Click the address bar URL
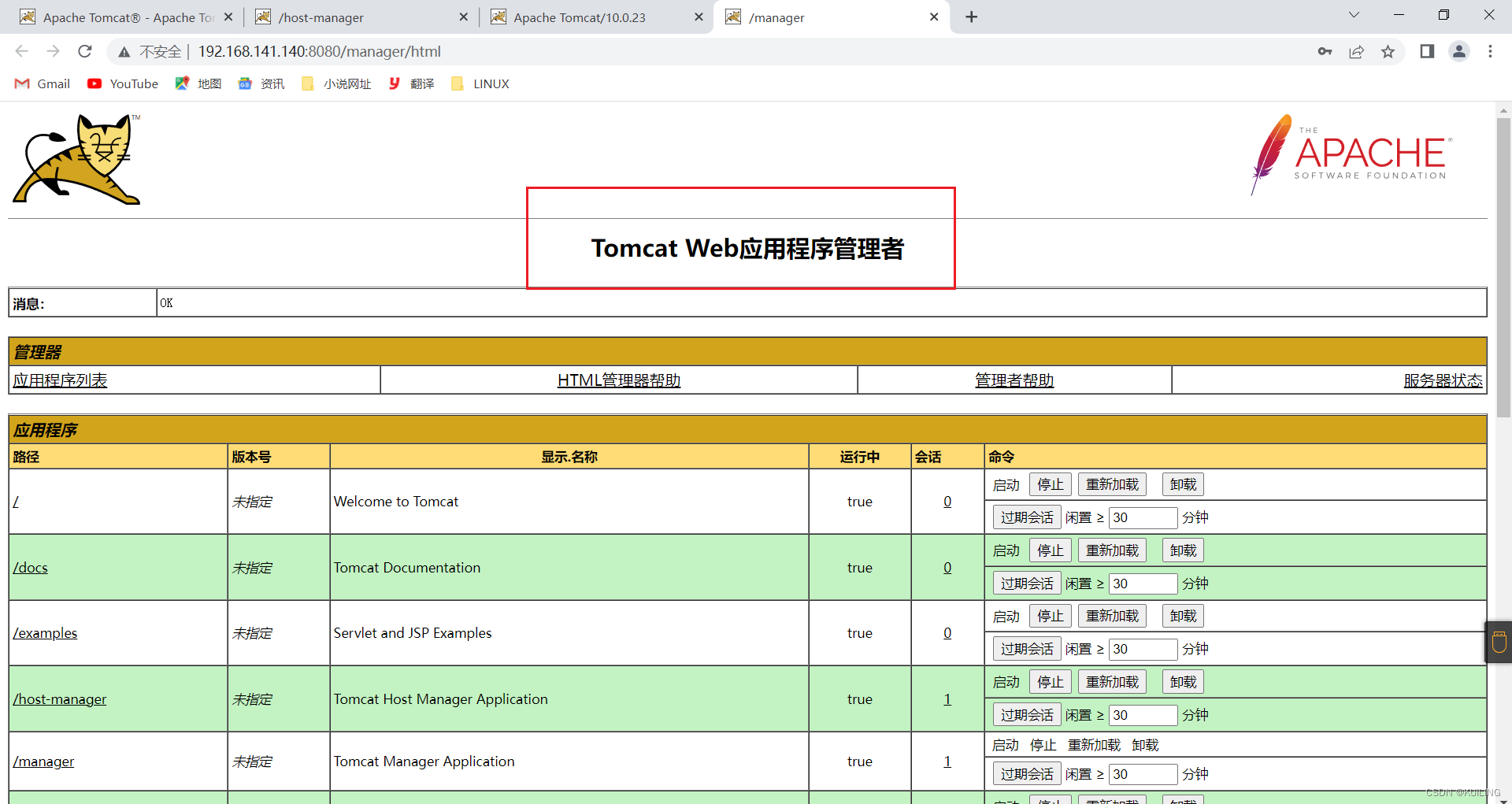Image resolution: width=1512 pixels, height=804 pixels. point(319,51)
